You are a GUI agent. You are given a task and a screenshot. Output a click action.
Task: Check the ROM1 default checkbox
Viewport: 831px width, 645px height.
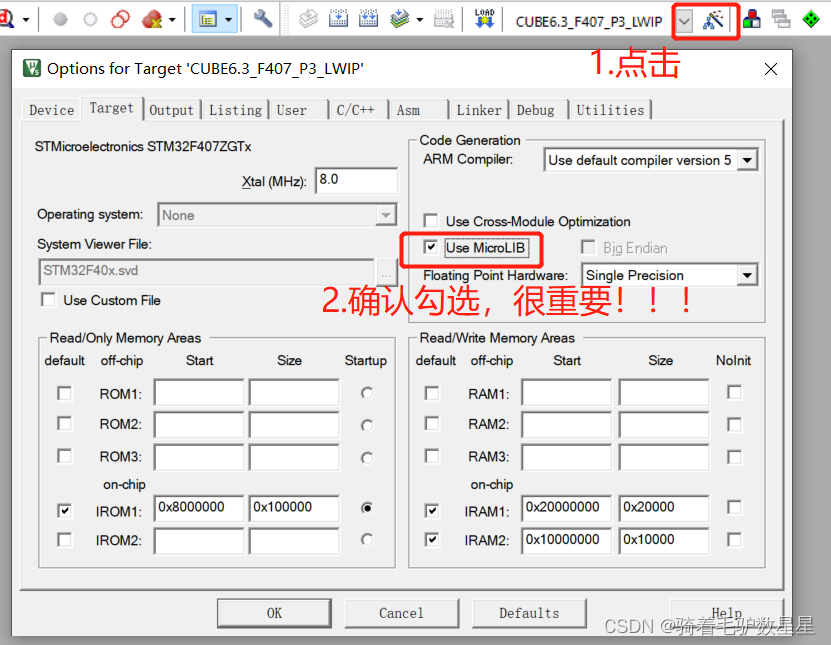pyautogui.click(x=65, y=394)
